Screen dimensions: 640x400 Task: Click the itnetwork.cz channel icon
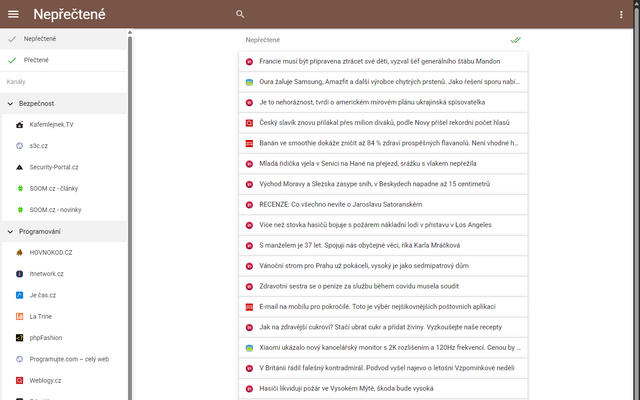pos(19,274)
